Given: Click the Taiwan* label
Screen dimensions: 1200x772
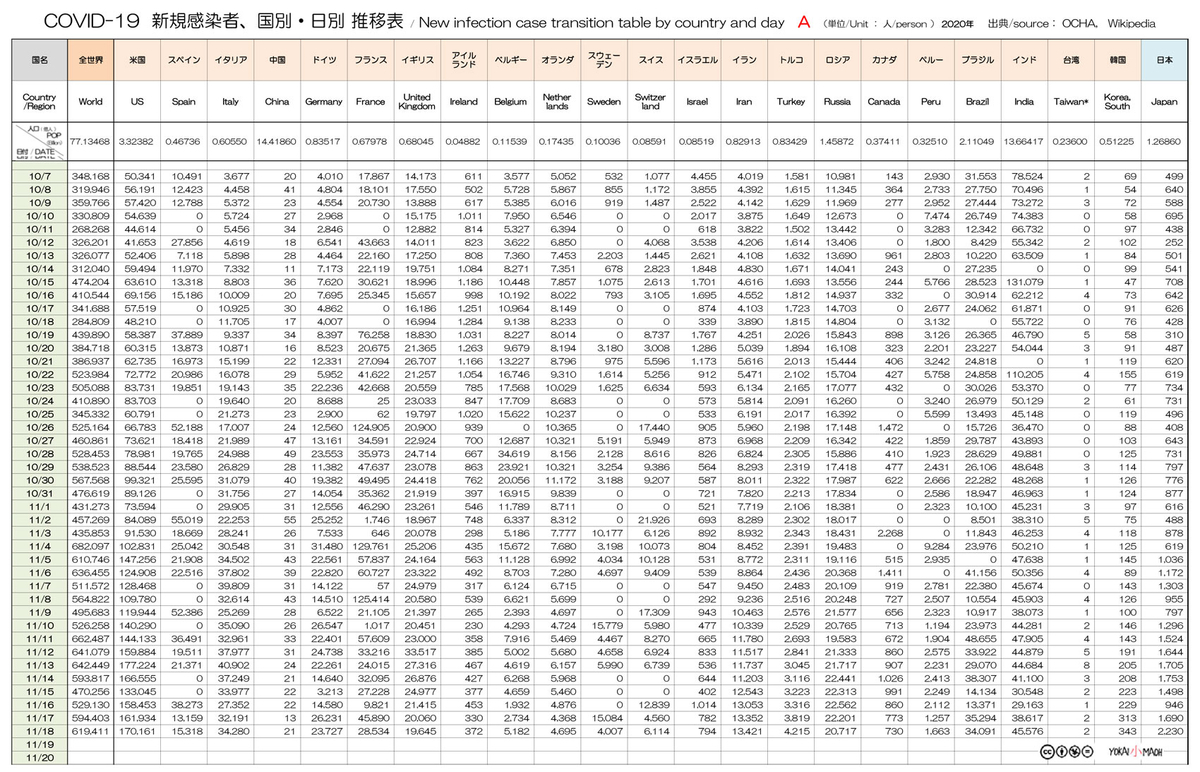Looking at the screenshot, I should coord(1070,102).
